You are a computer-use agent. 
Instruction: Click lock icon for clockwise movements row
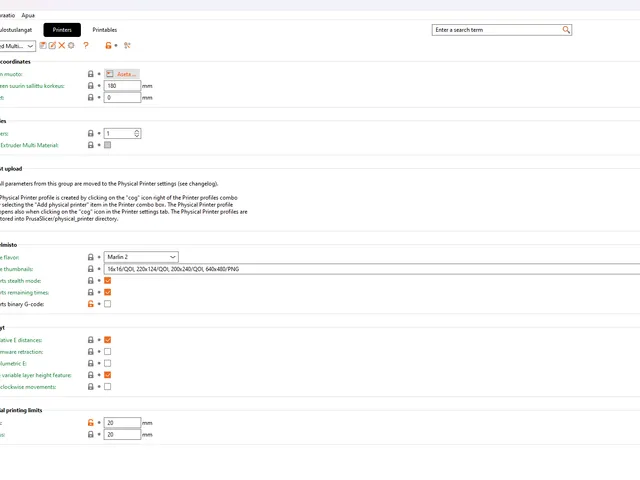click(x=91, y=387)
